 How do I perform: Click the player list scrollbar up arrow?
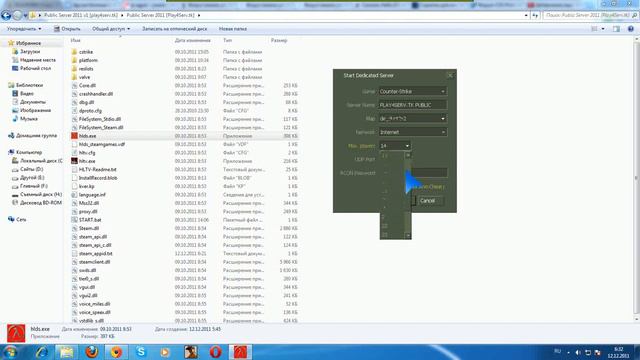pos(408,155)
